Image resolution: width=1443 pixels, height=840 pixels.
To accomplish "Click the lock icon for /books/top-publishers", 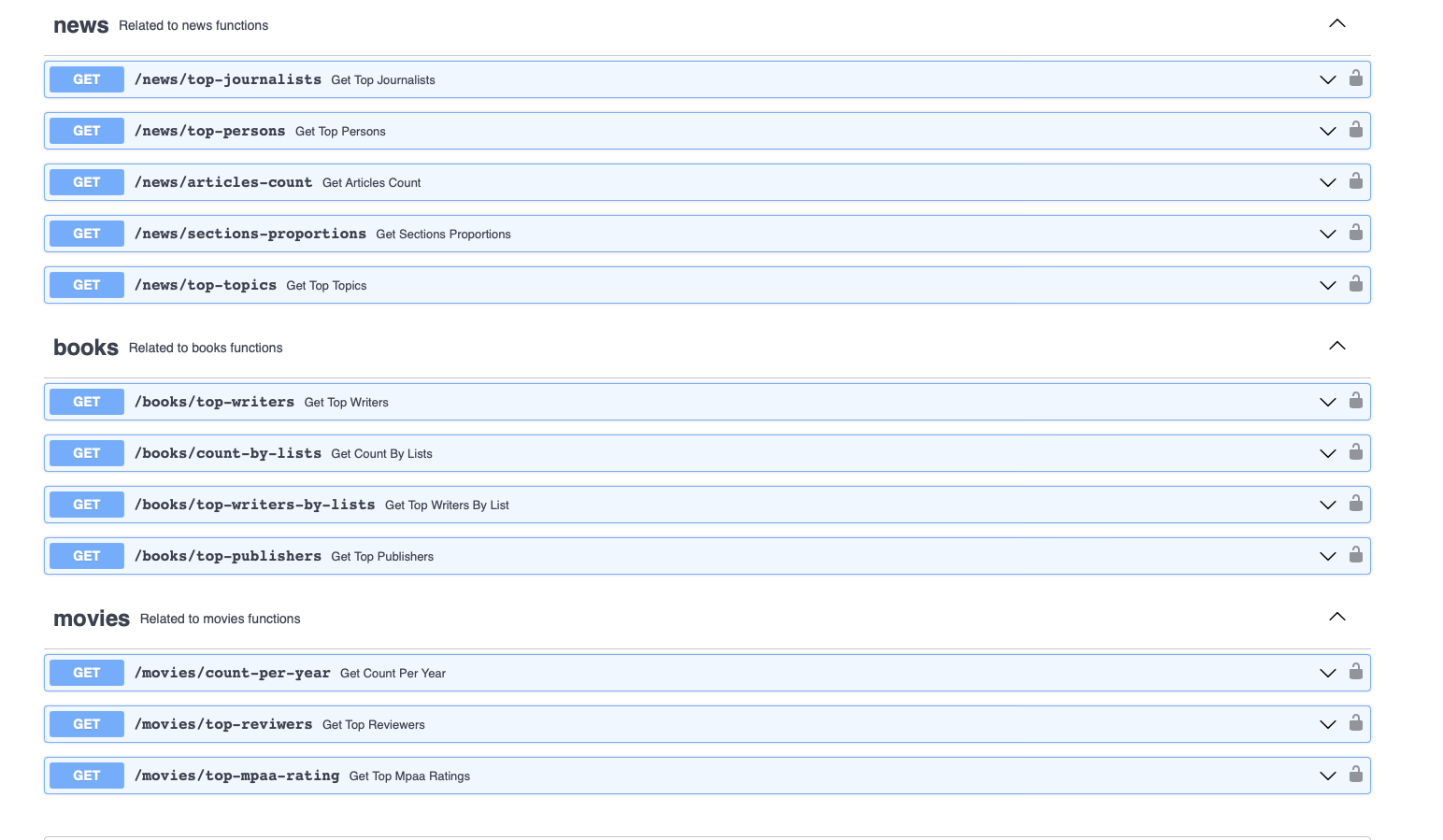I will tap(1355, 555).
